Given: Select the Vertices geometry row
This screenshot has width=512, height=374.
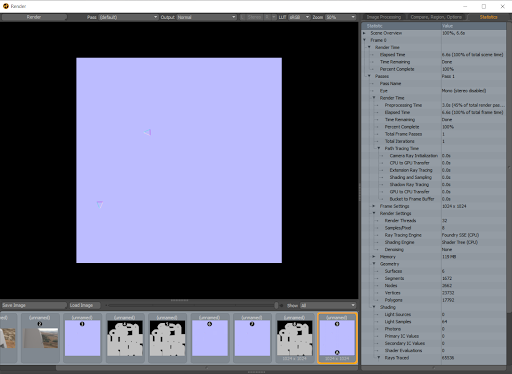Looking at the screenshot, I should (434, 293).
